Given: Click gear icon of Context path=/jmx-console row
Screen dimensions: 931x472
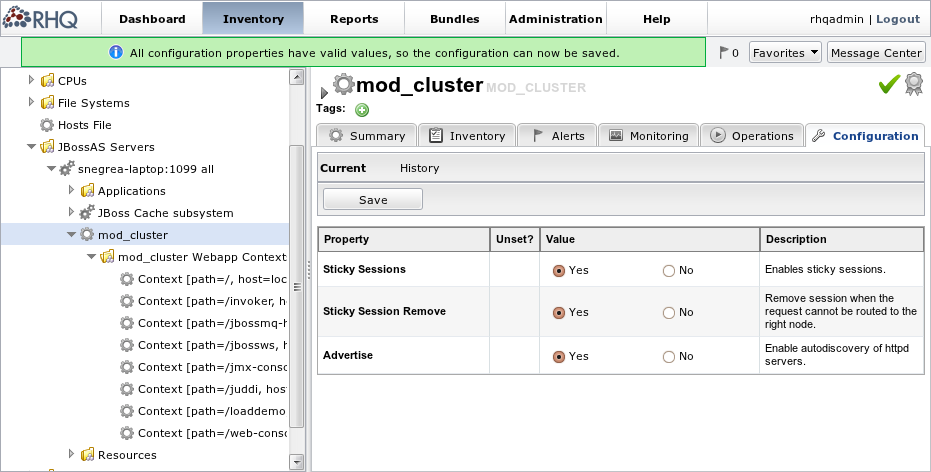Looking at the screenshot, I should (x=127, y=367).
